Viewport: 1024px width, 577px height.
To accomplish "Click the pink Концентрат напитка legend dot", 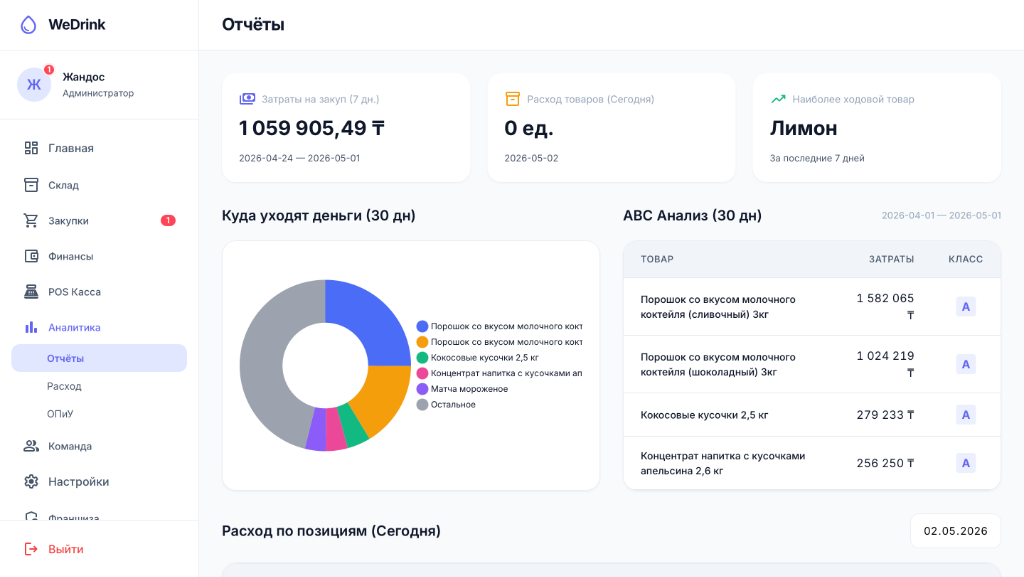I will click(422, 373).
